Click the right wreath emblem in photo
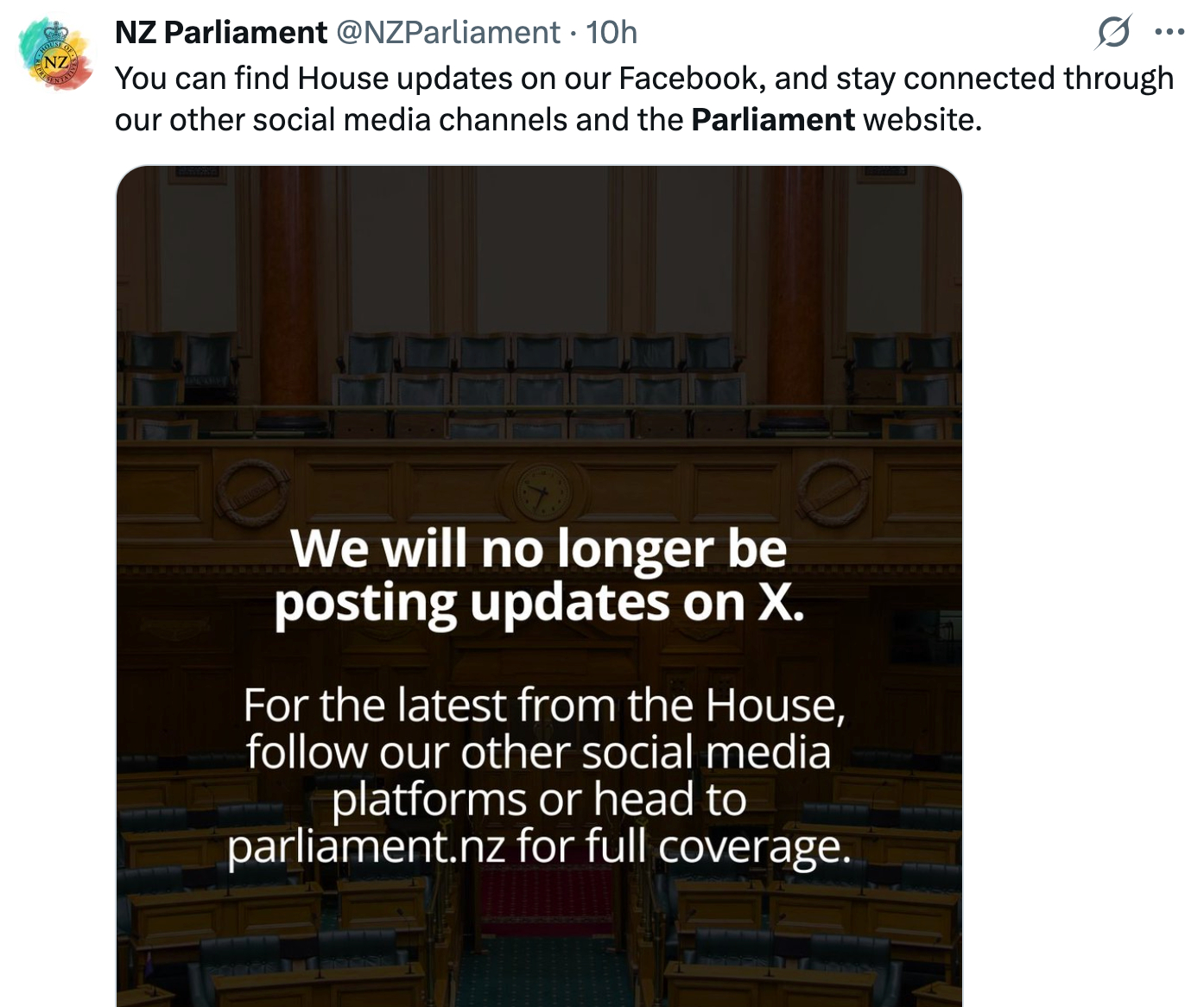 [x=833, y=493]
